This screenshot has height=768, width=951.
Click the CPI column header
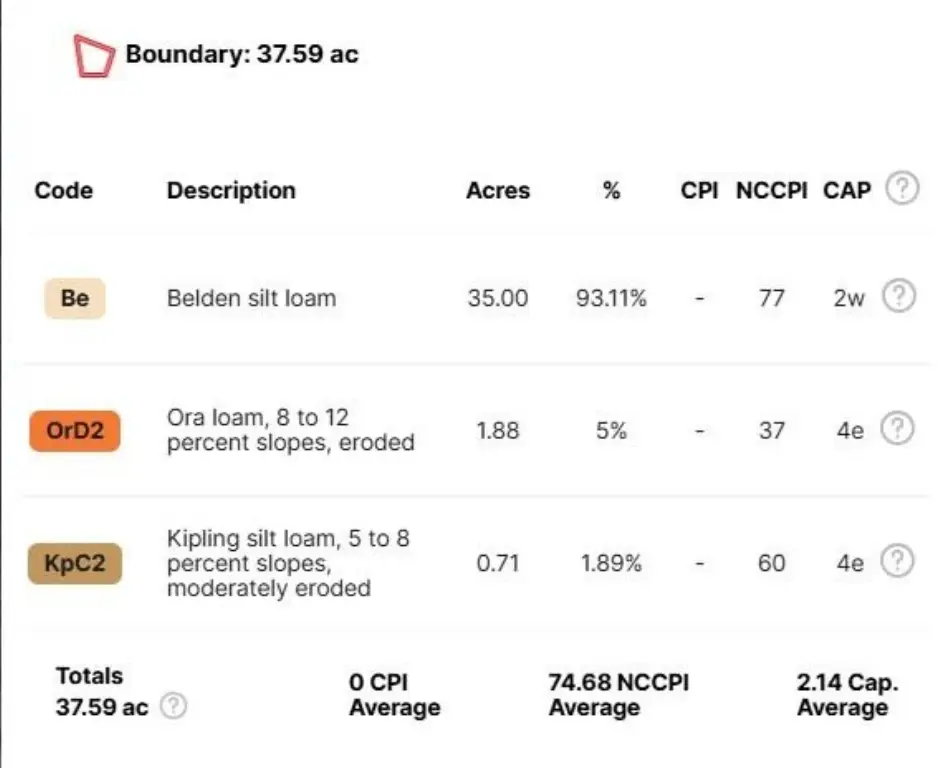700,190
